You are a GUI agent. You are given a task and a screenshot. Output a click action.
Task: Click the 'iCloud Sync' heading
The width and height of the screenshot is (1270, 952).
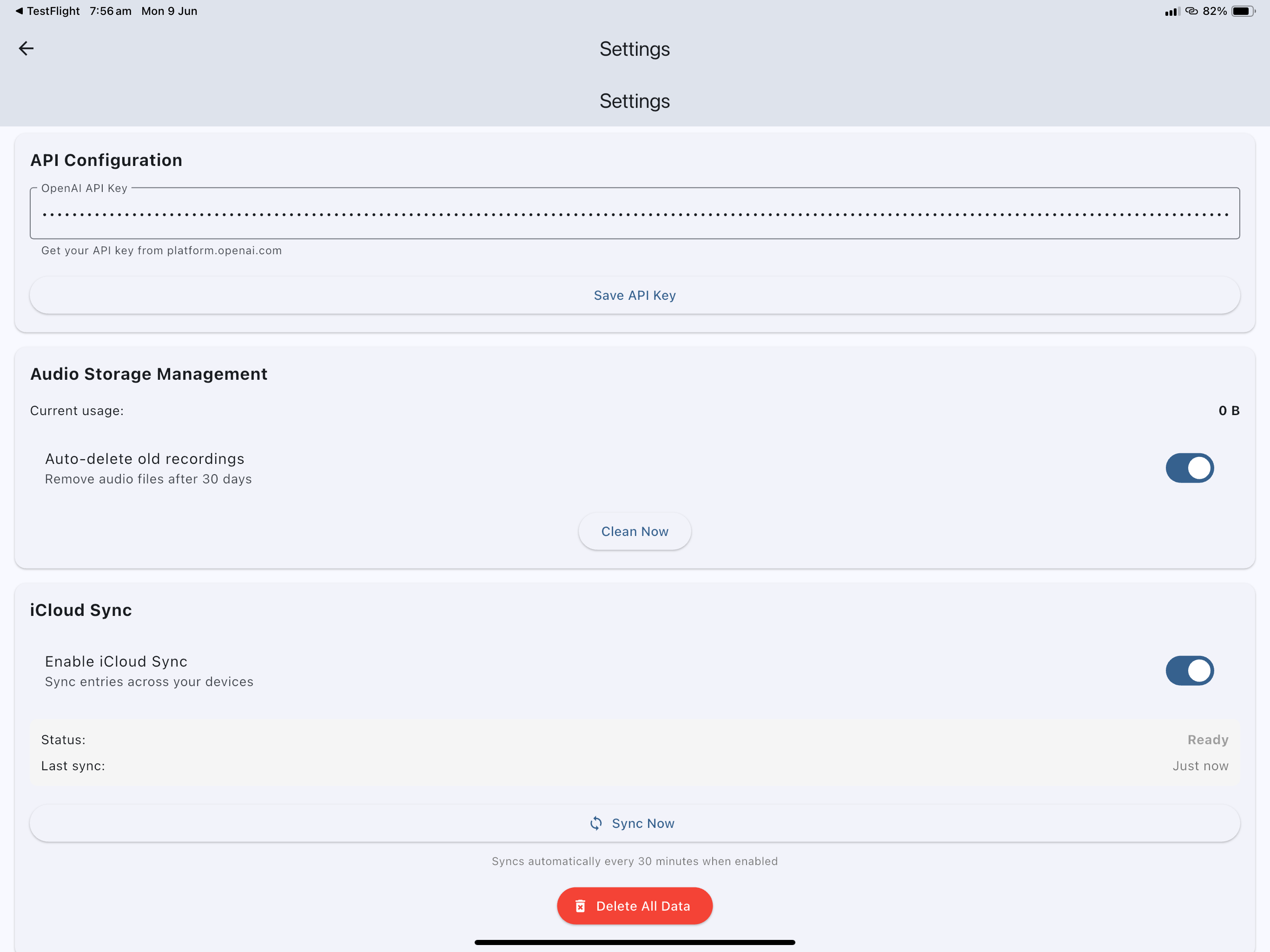[81, 610]
